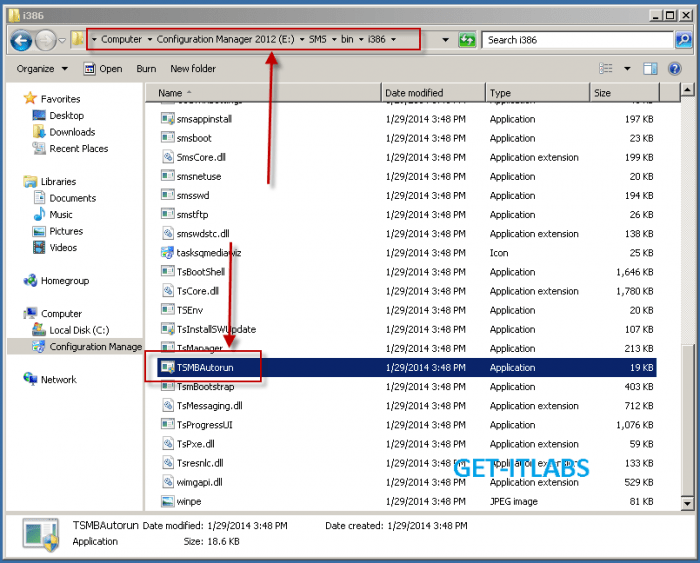Open Desktop in the navigation pane
The height and width of the screenshot is (563, 700).
click(x=58, y=116)
